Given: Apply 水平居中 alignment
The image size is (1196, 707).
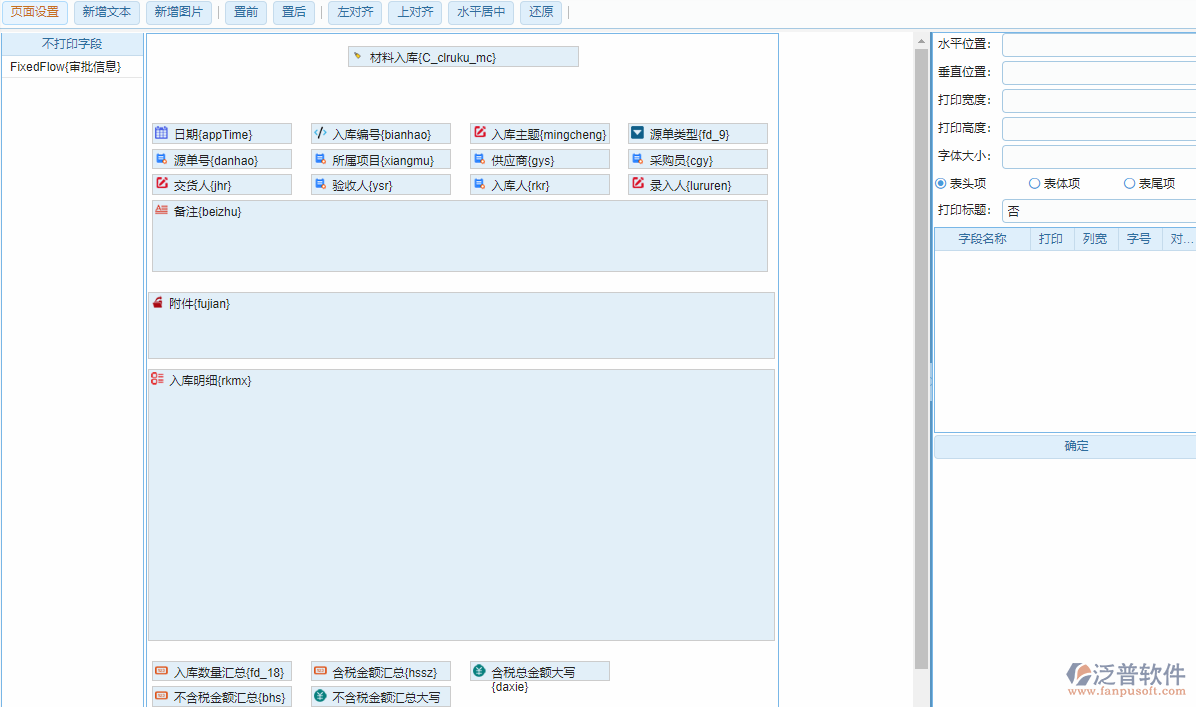Looking at the screenshot, I should pyautogui.click(x=480, y=13).
